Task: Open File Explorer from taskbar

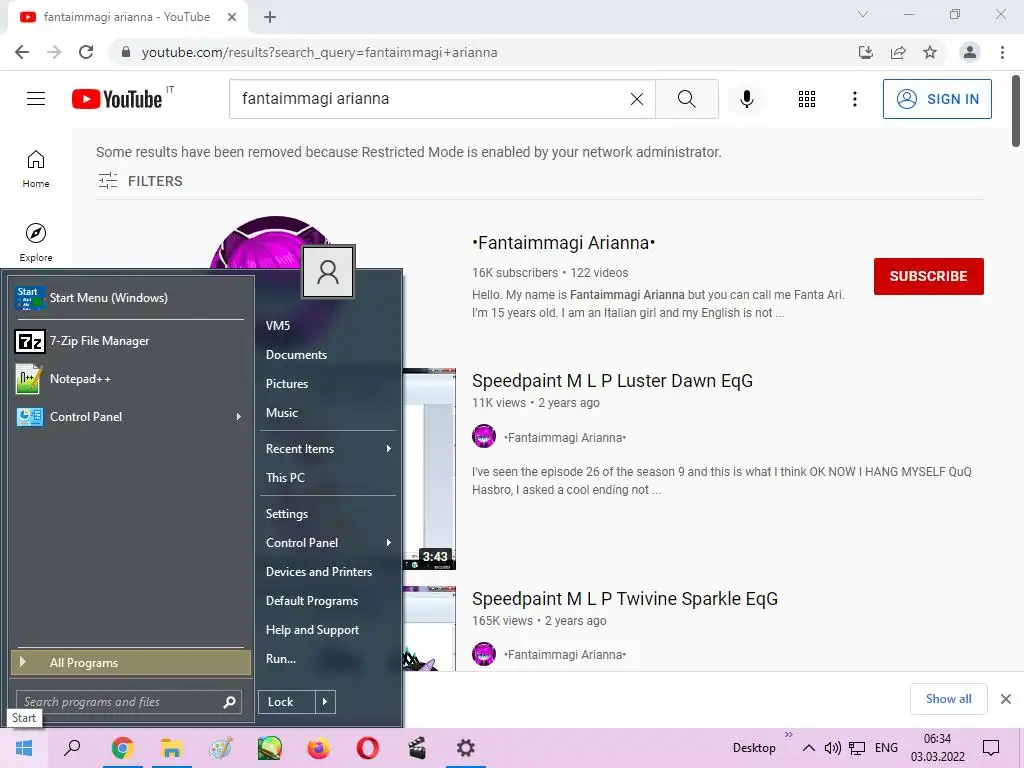Action: tap(171, 748)
